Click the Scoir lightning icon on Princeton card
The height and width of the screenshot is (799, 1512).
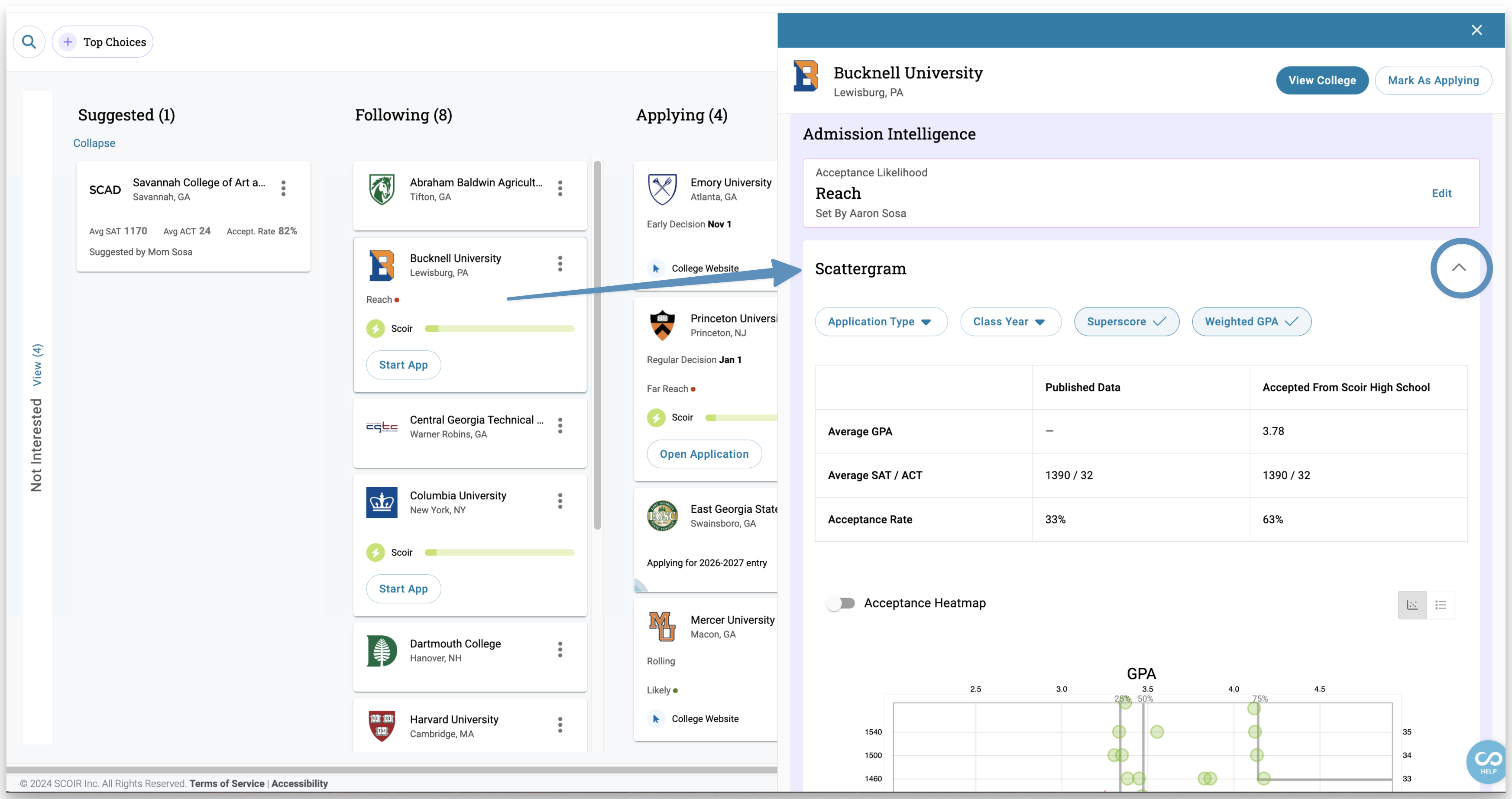(656, 417)
